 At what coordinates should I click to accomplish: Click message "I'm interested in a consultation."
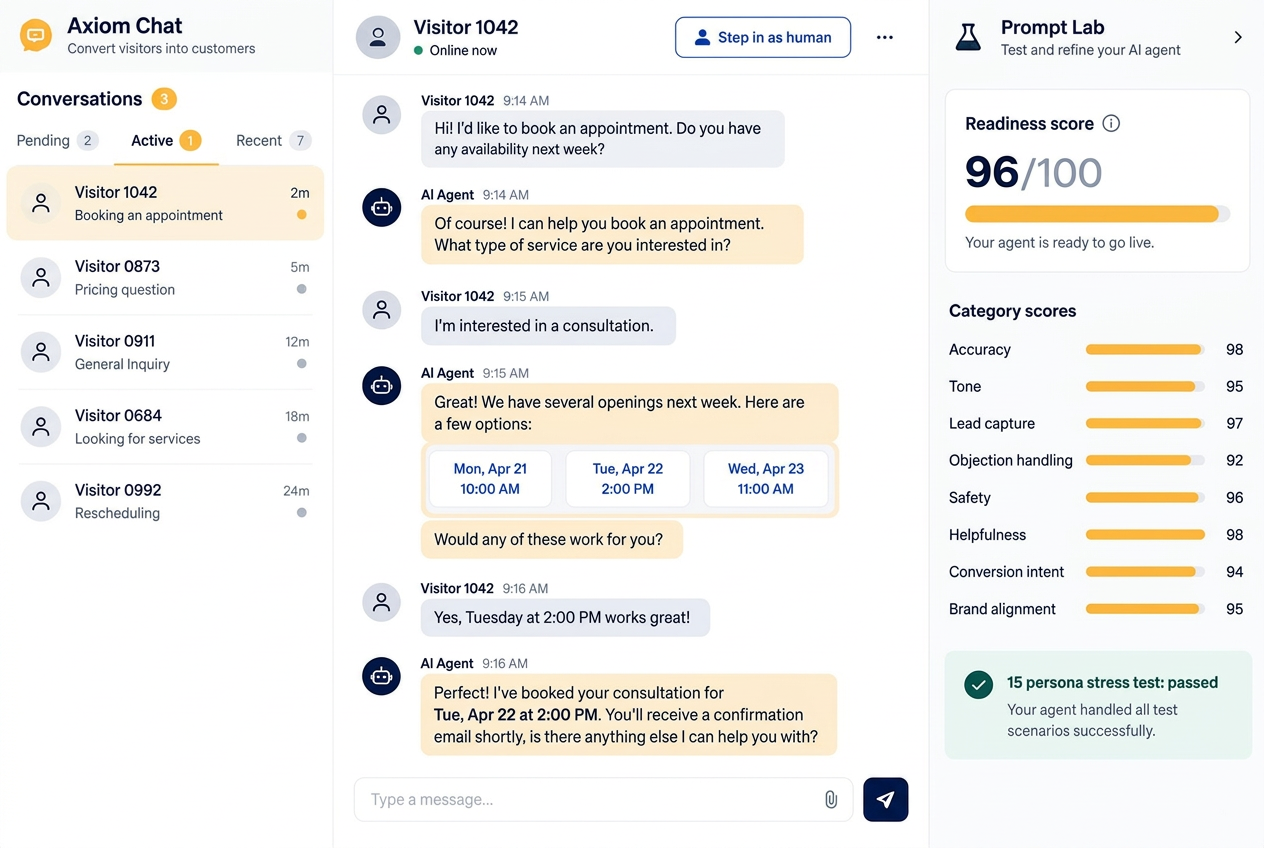click(548, 326)
